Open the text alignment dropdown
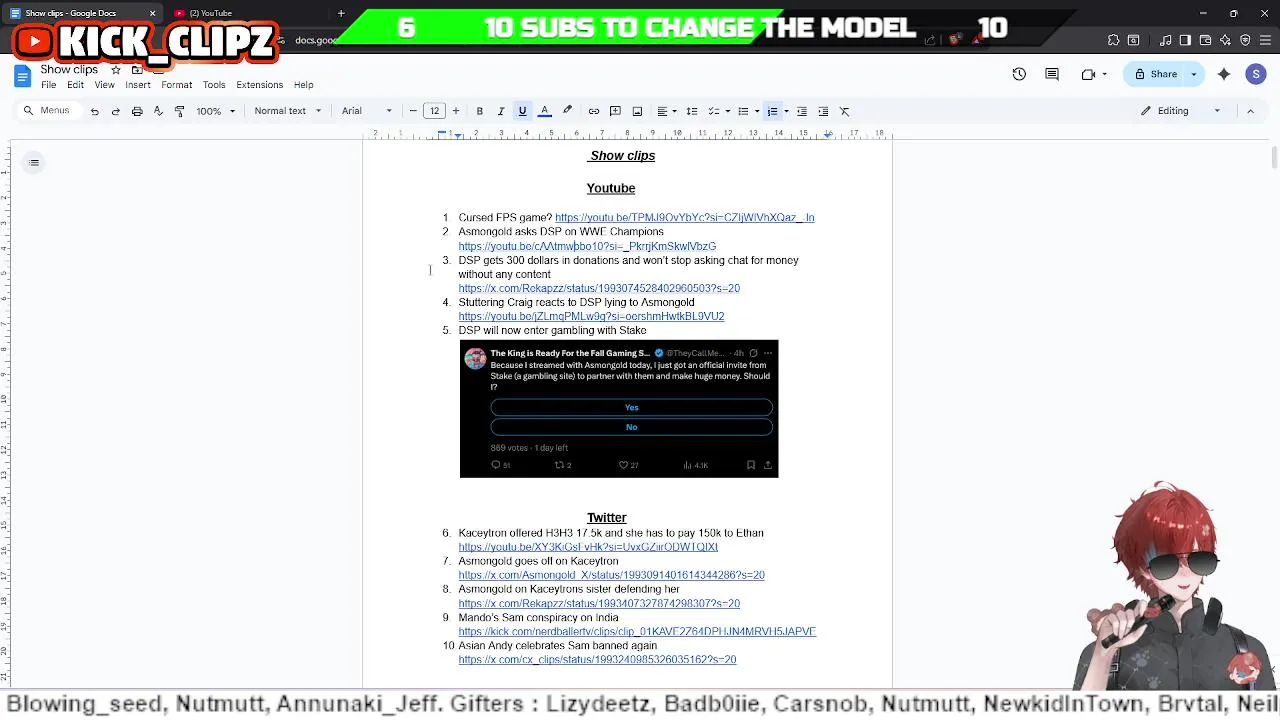The image size is (1280, 720). pos(666,111)
